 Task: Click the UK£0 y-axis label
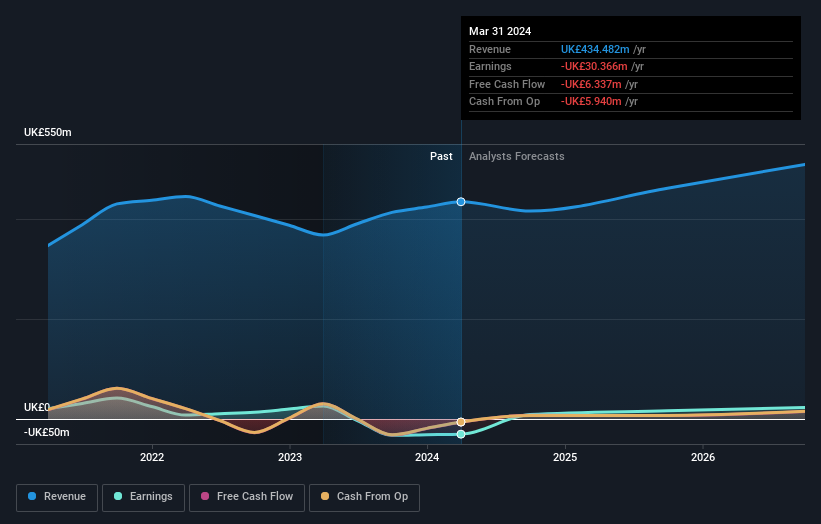point(37,407)
